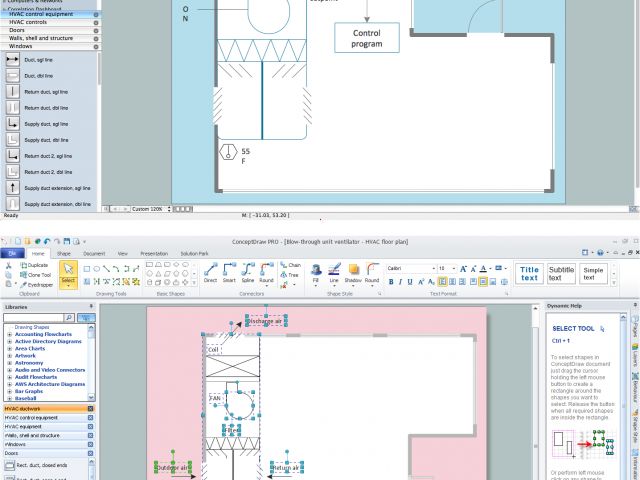Close the HVAC ductwork library

[x=90, y=409]
